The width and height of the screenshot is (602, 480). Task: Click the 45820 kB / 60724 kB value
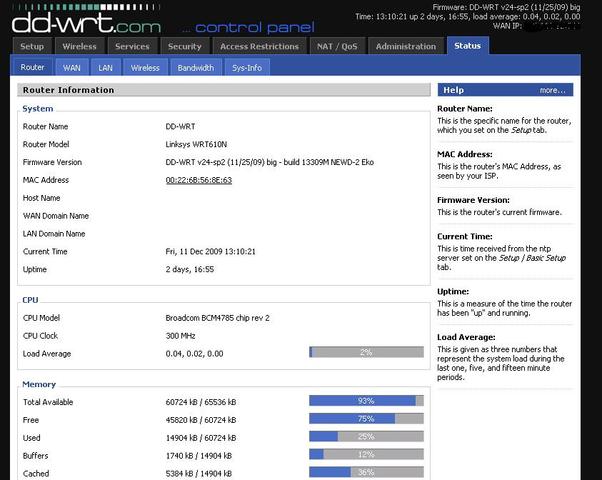201,420
